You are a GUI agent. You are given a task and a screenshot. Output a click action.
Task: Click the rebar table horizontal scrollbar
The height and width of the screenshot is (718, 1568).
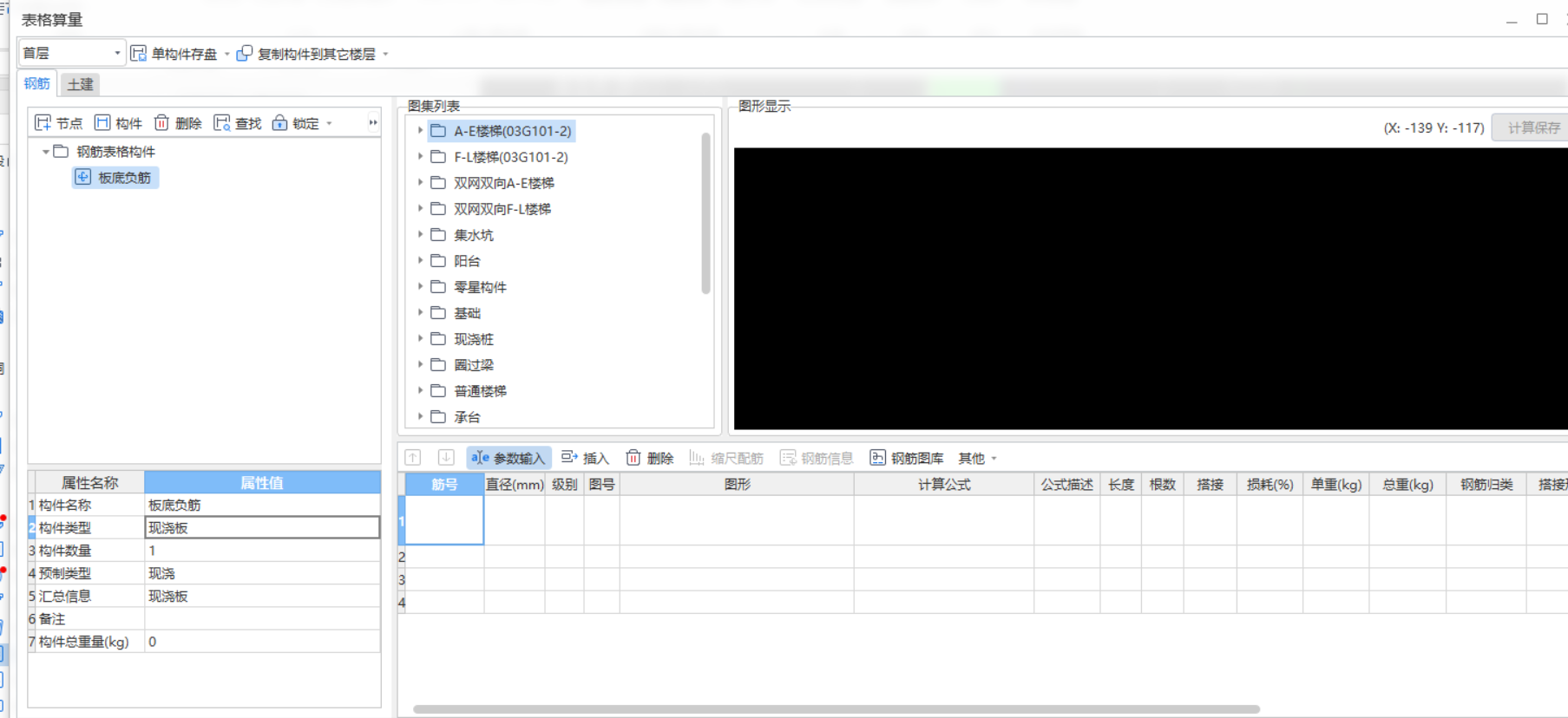[836, 709]
